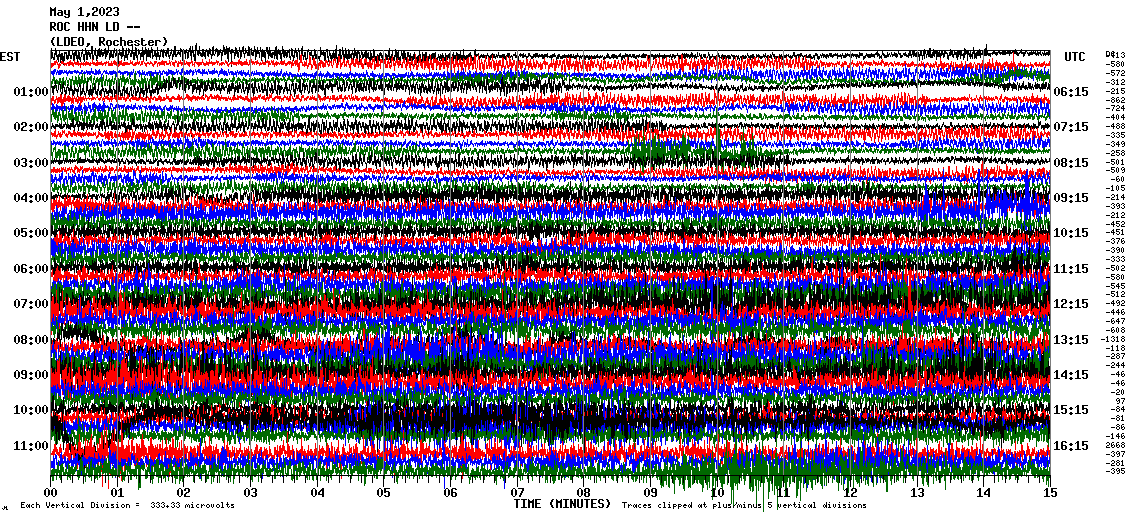Image resolution: width=1130 pixels, height=519 pixels.
Task: Click the 11:00 EST time marker
Action: coord(31,445)
